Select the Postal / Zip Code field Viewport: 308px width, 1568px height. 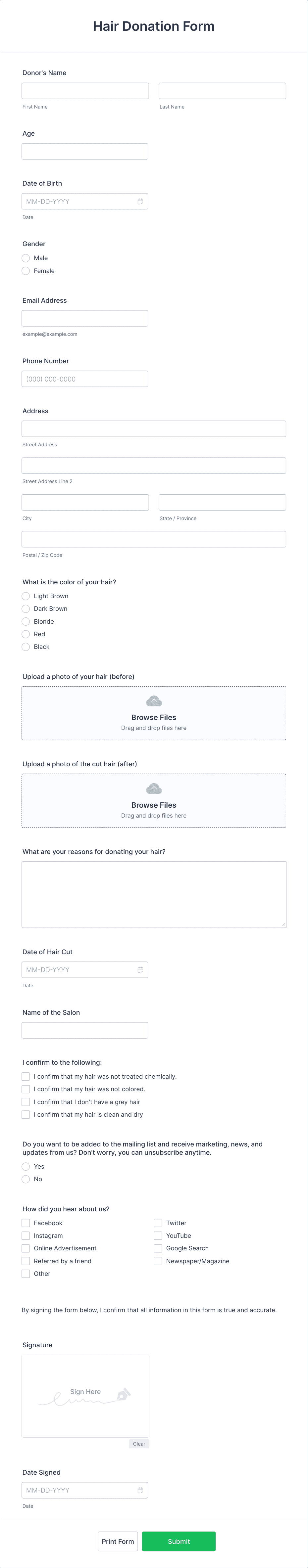tap(154, 539)
